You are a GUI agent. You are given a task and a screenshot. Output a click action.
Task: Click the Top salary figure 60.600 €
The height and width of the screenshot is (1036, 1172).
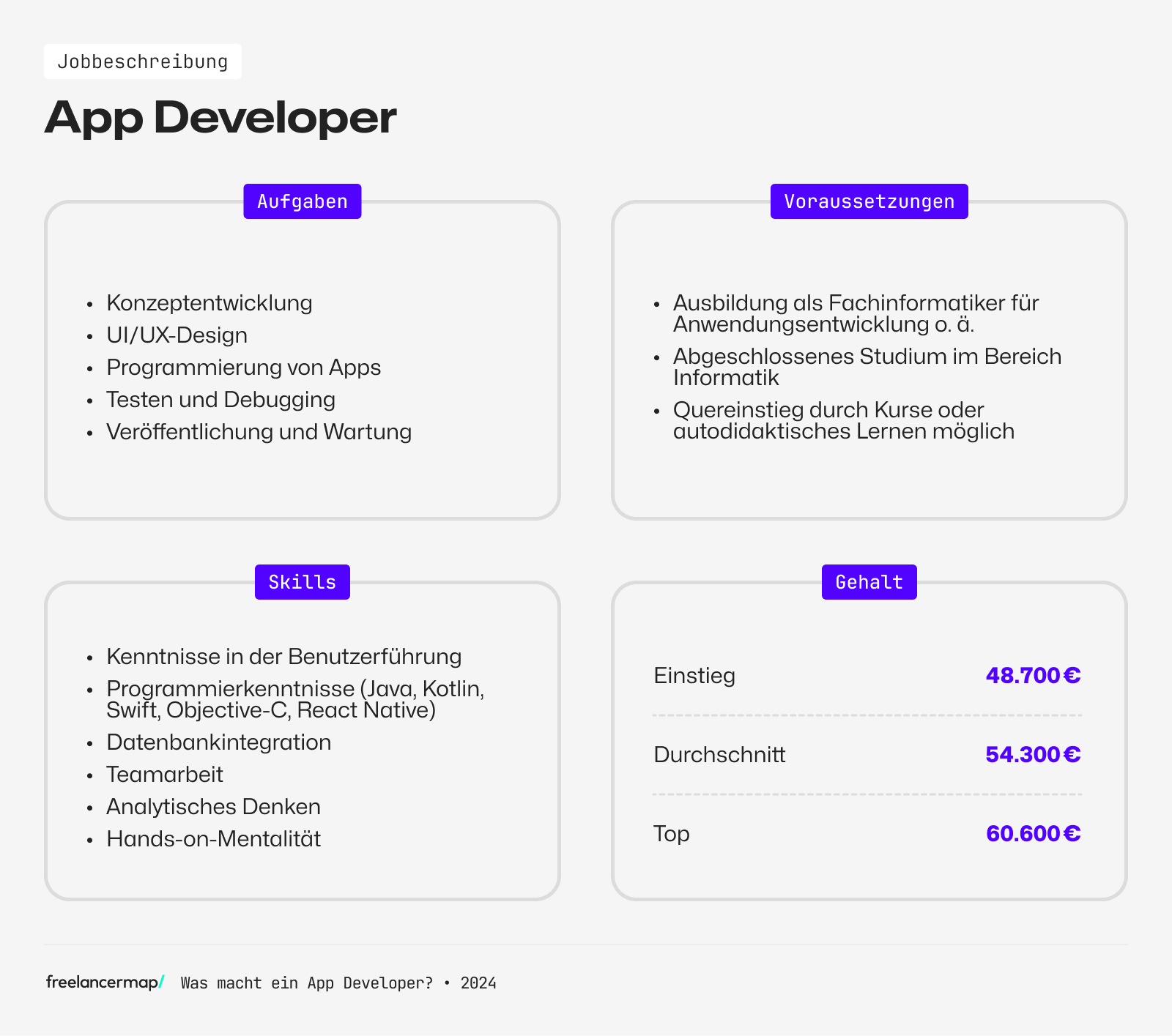[1033, 833]
